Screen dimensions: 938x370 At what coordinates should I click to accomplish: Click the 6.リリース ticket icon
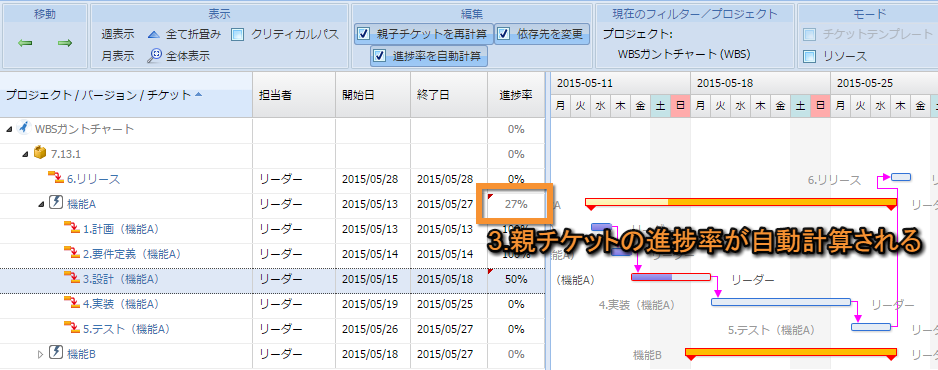[x=56, y=178]
